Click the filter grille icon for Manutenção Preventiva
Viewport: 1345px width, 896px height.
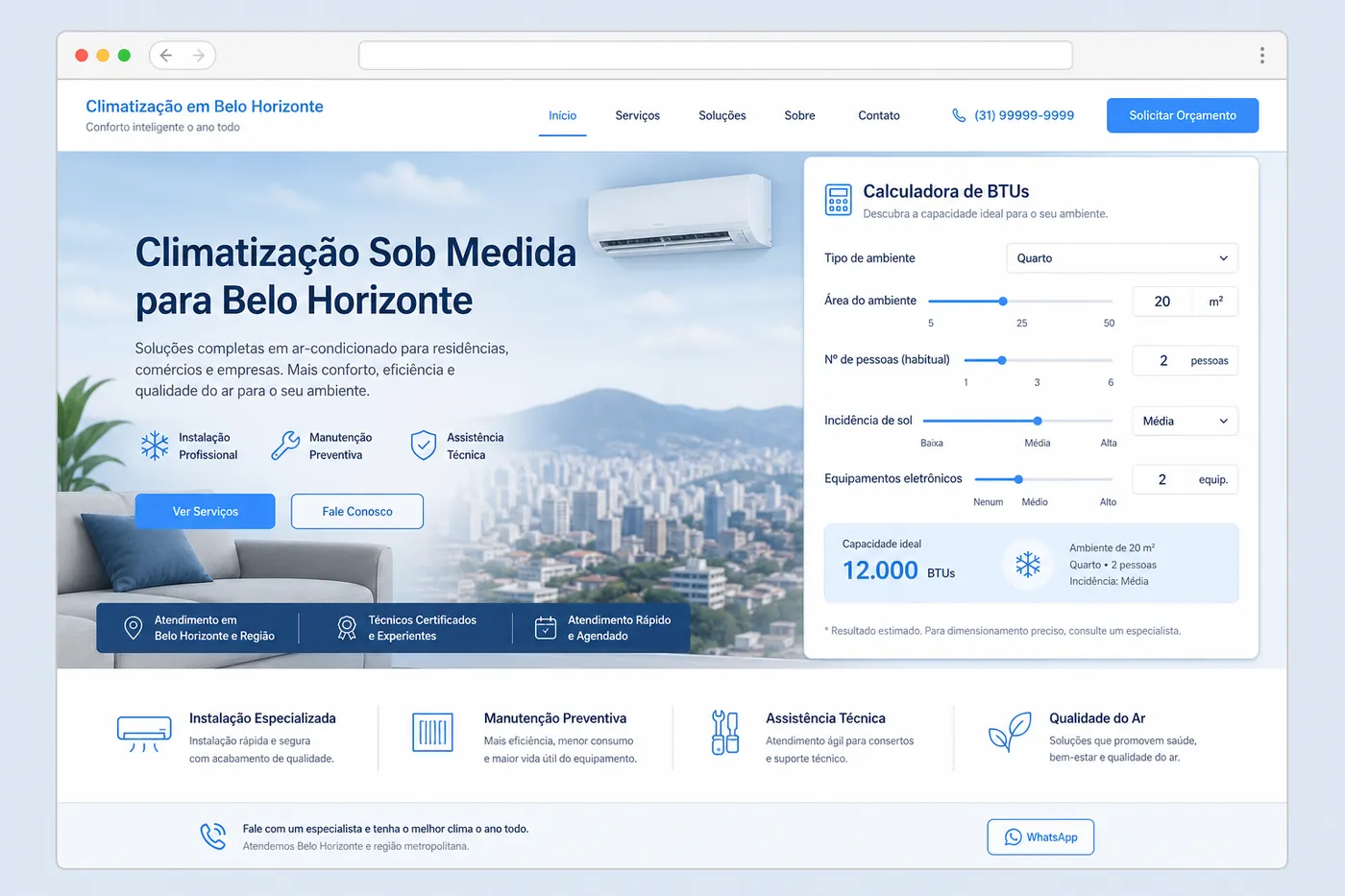coord(432,733)
